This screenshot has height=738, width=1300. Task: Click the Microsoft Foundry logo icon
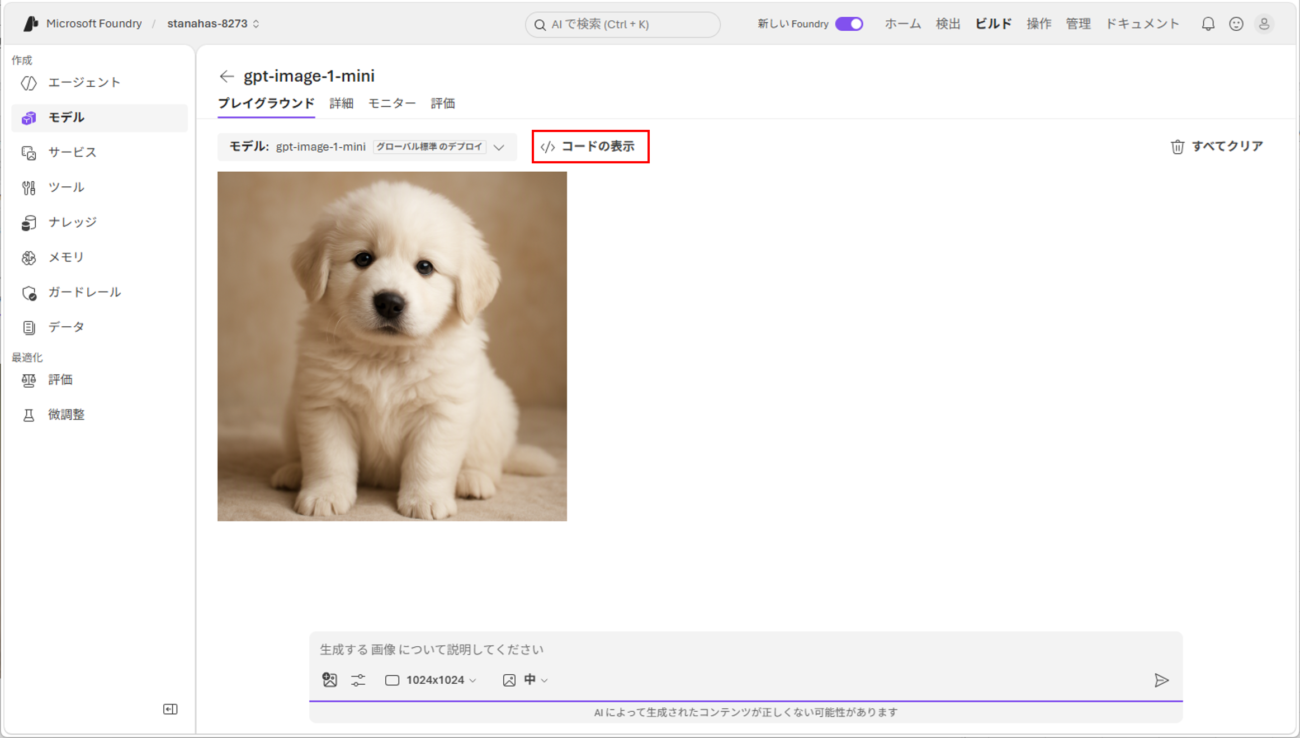[30, 23]
